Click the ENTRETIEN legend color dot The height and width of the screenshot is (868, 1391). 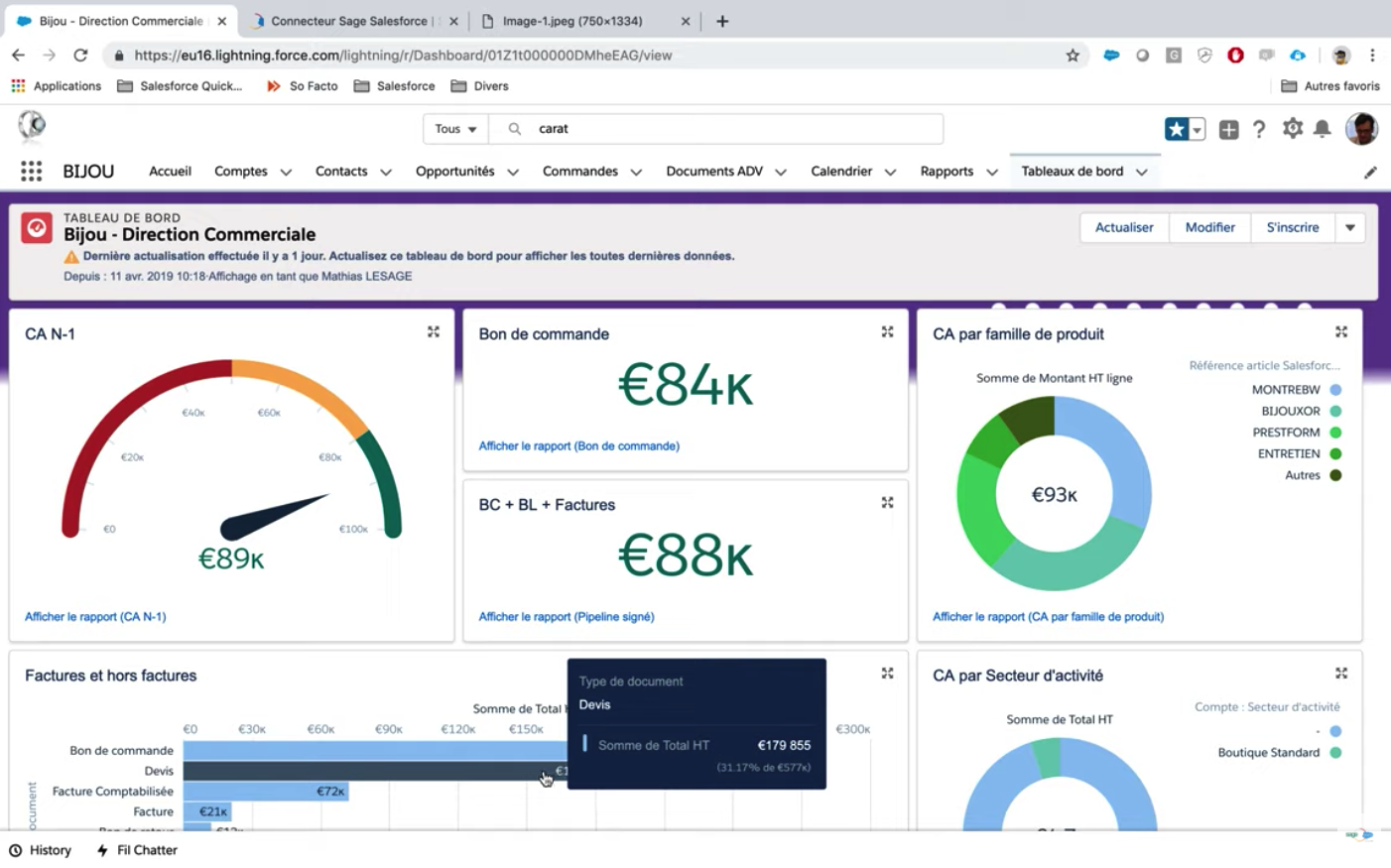1335,454
